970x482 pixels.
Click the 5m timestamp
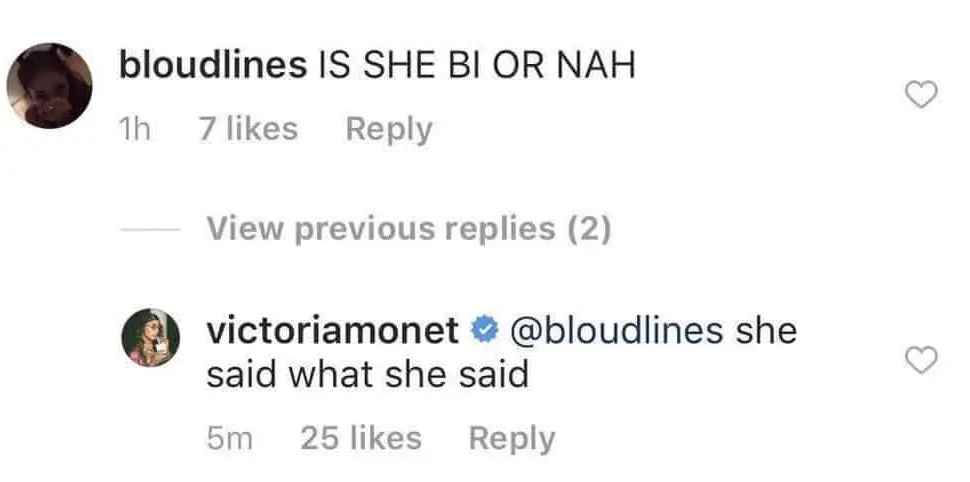point(230,439)
